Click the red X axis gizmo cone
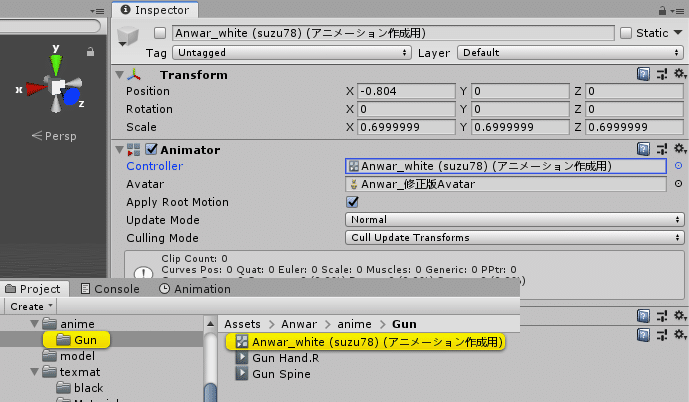 (36, 89)
